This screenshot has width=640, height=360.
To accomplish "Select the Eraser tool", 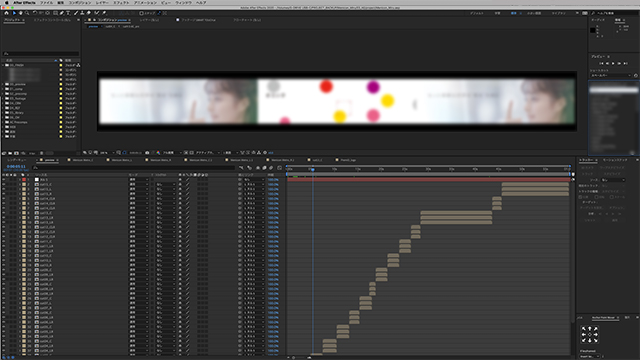I will pyautogui.click(x=89, y=13).
